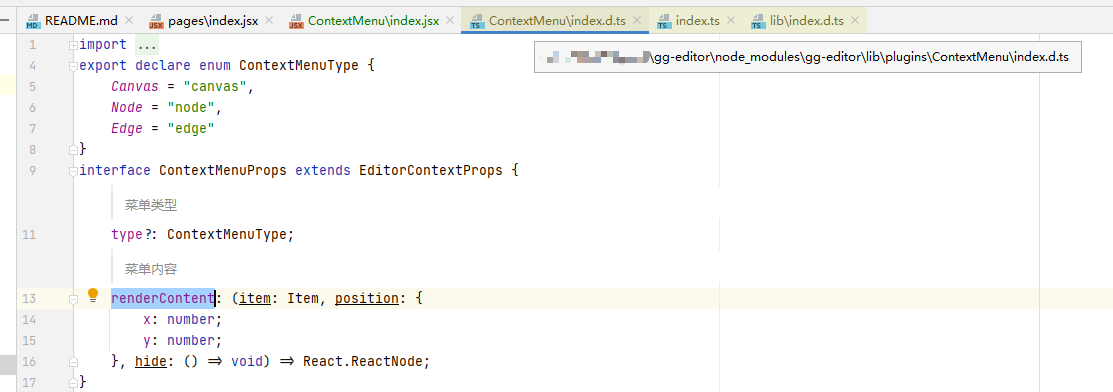
Task: Collapse the ContextMenuProps interface fold marker
Action: coord(73,171)
